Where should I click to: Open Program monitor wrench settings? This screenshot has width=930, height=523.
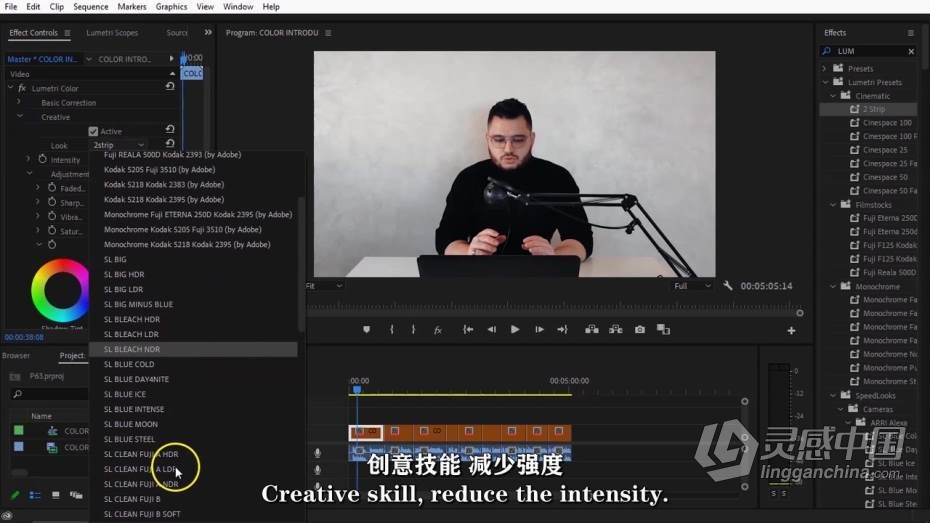click(x=728, y=286)
